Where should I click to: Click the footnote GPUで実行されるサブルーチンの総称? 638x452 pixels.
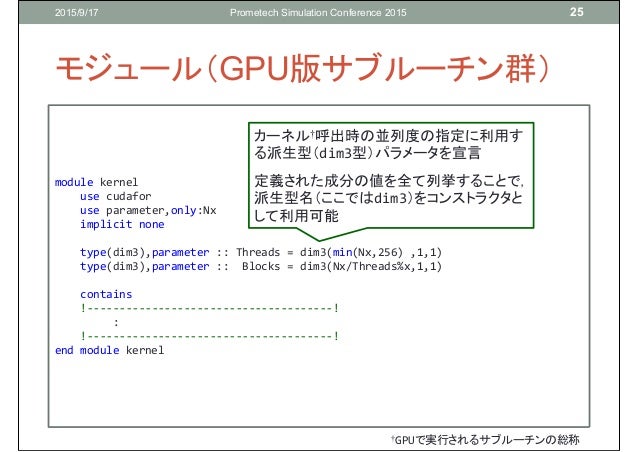pos(485,440)
